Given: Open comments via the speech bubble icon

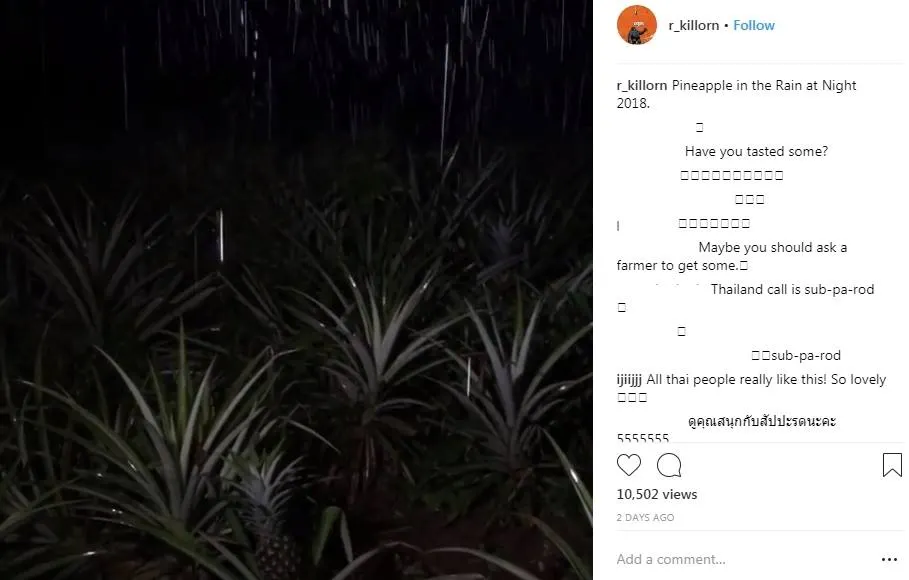Looking at the screenshot, I should pyautogui.click(x=668, y=465).
